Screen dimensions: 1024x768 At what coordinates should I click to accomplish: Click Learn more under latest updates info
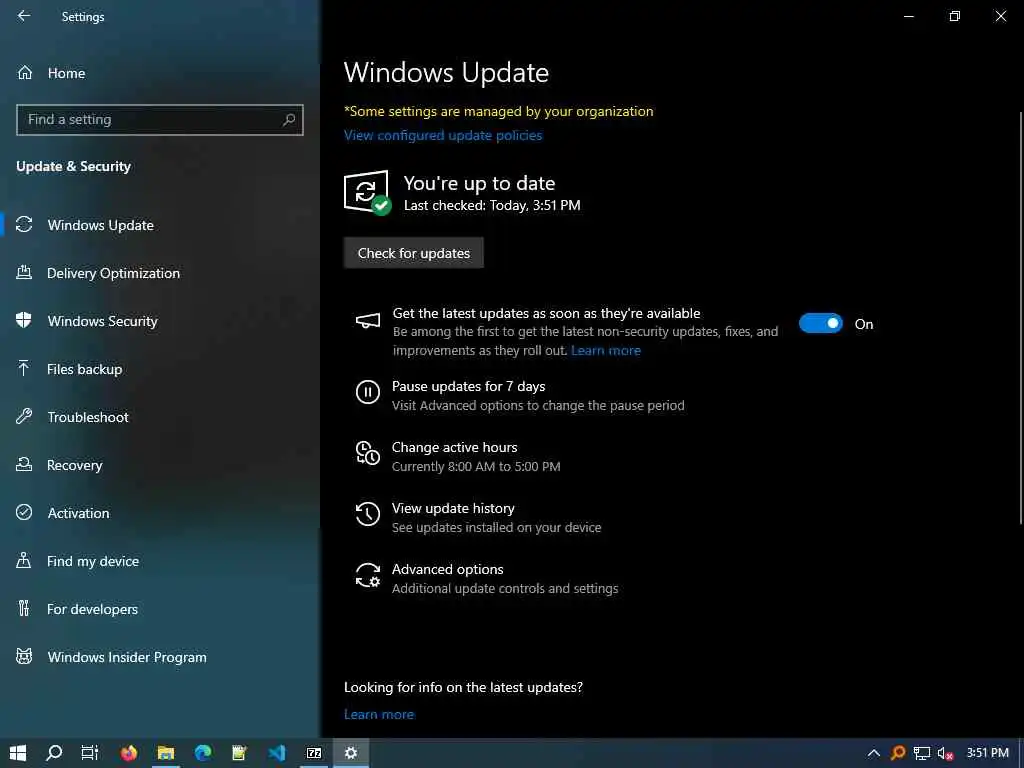click(379, 714)
